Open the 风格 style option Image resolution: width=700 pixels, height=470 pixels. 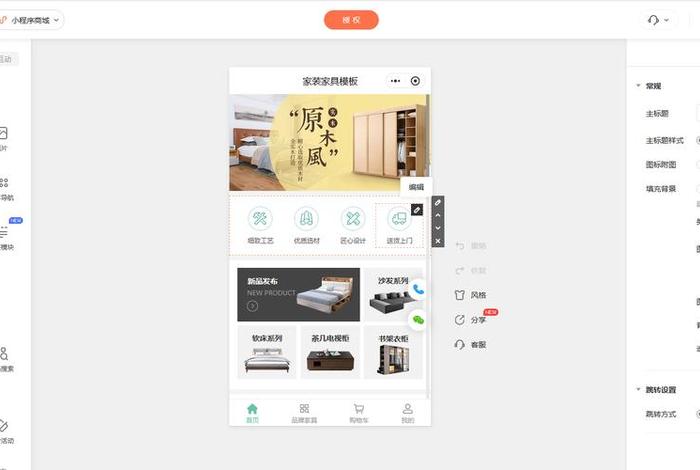pos(471,295)
